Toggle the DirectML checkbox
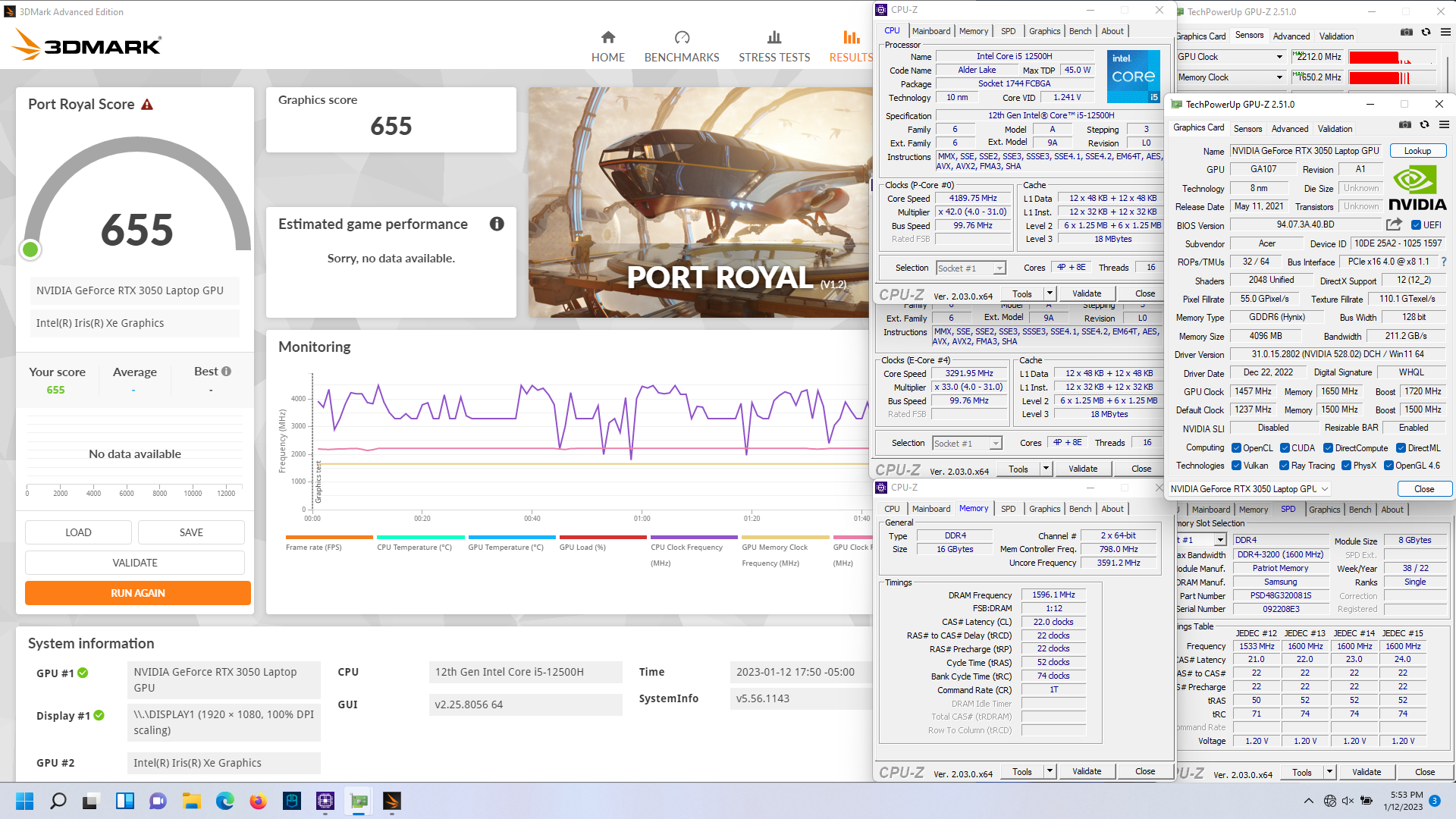 tap(1401, 448)
